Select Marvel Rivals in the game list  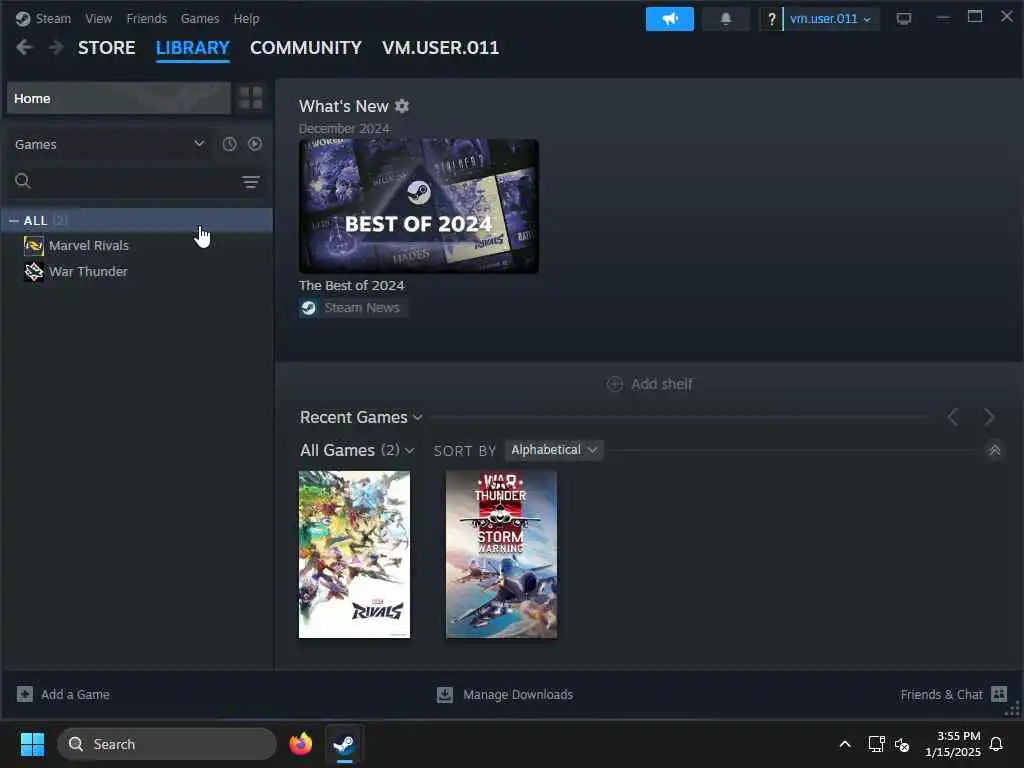pos(89,246)
